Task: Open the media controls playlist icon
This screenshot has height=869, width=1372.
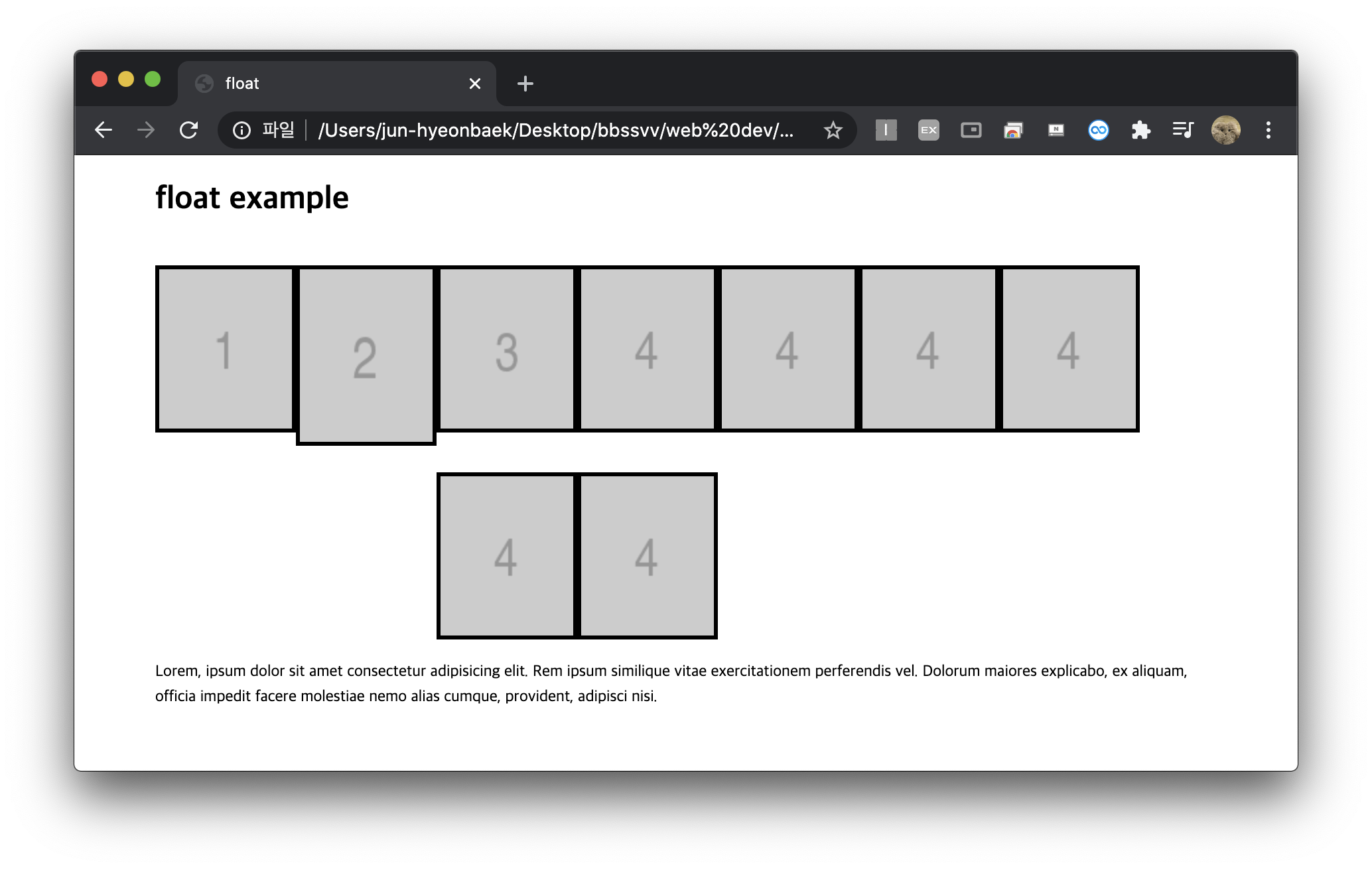Action: [1183, 130]
